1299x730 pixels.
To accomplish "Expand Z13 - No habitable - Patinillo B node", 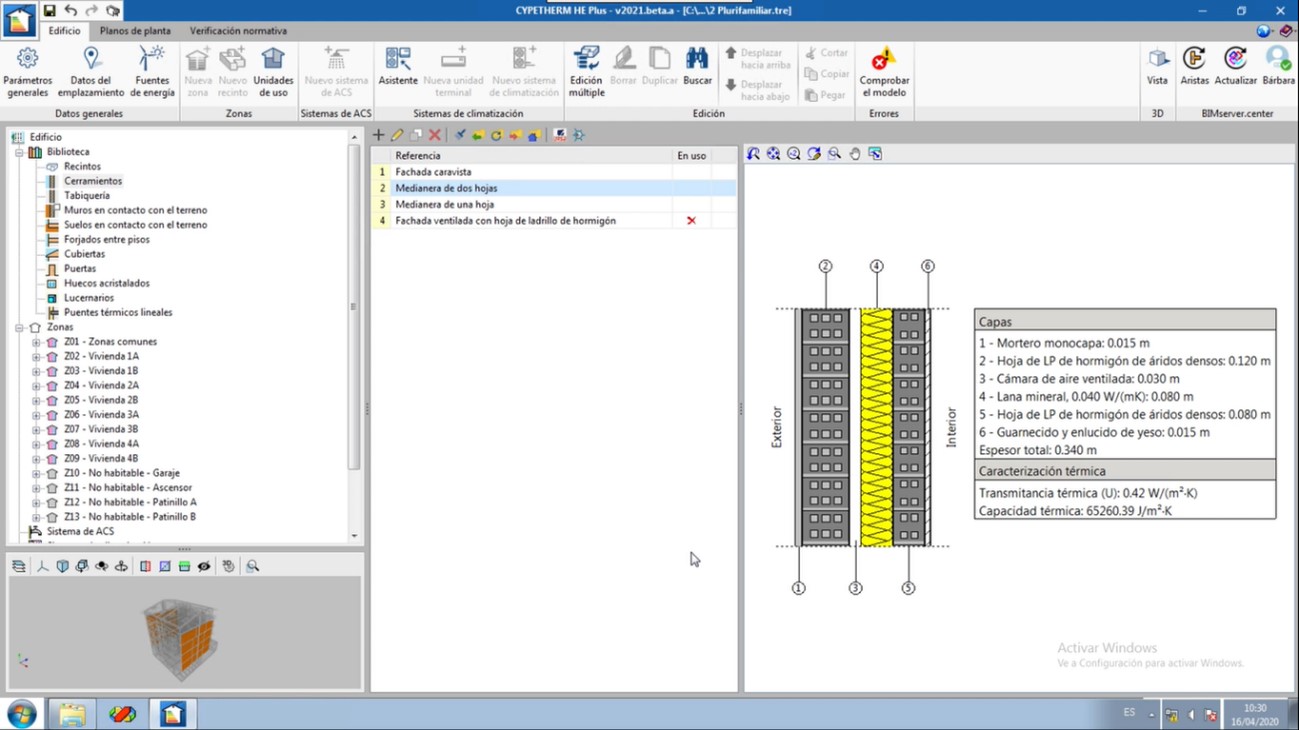I will point(36,517).
